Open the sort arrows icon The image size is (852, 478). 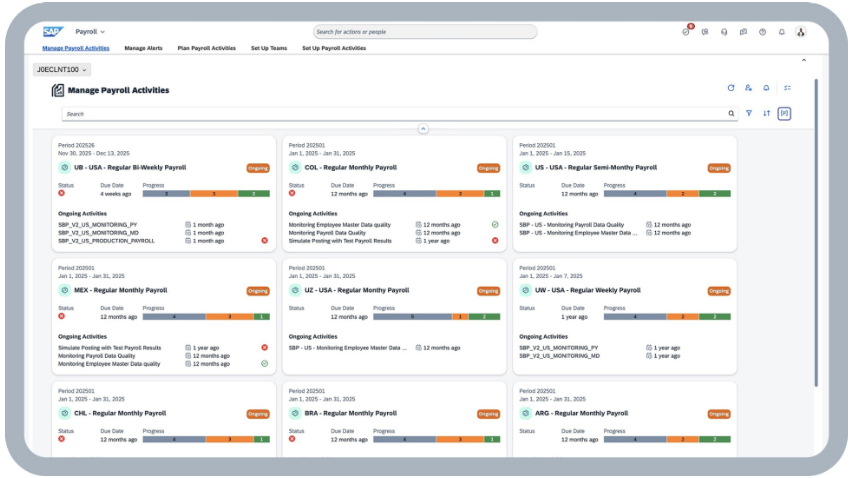(766, 113)
